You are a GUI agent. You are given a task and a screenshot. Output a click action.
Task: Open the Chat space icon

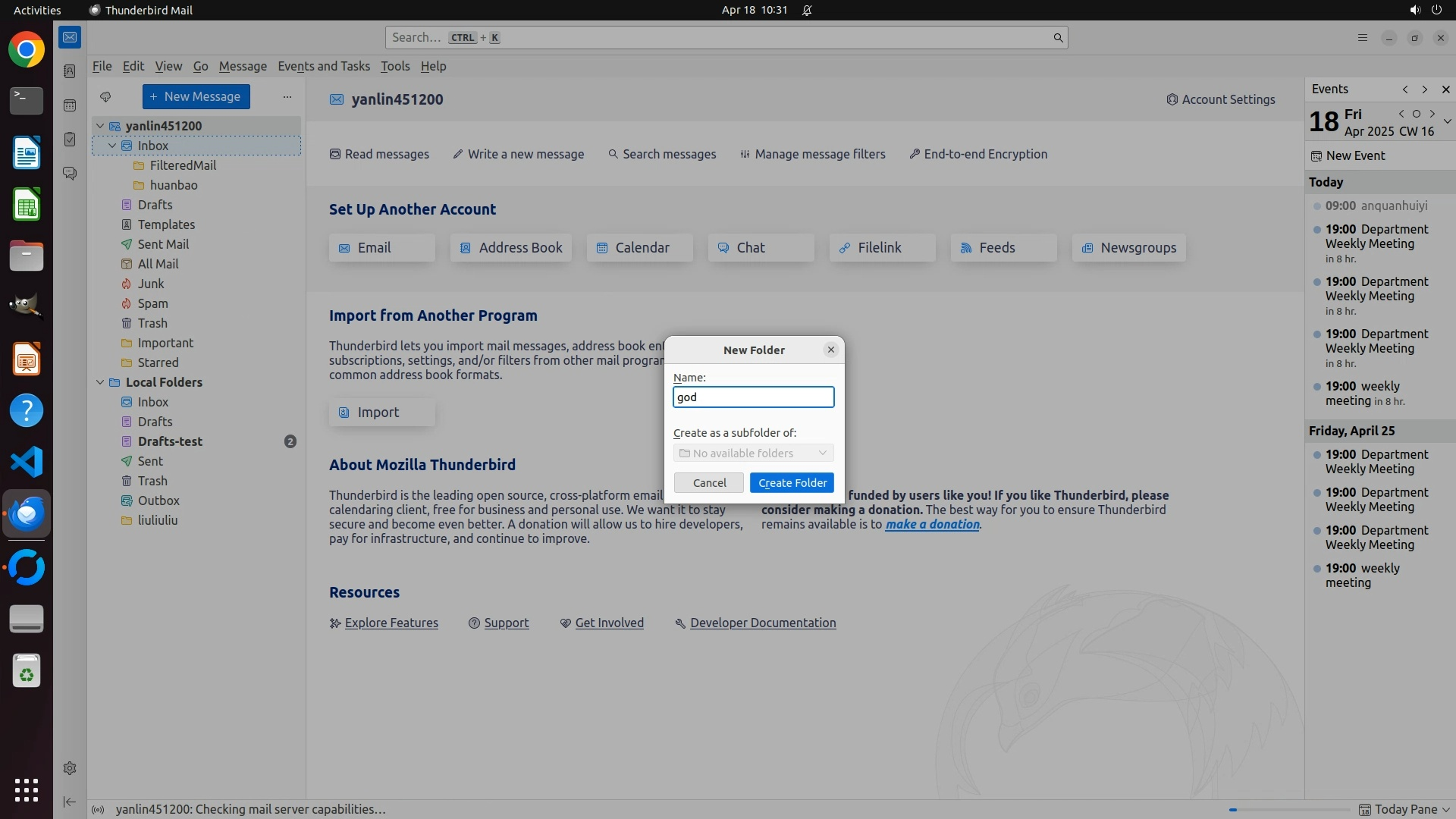click(70, 174)
